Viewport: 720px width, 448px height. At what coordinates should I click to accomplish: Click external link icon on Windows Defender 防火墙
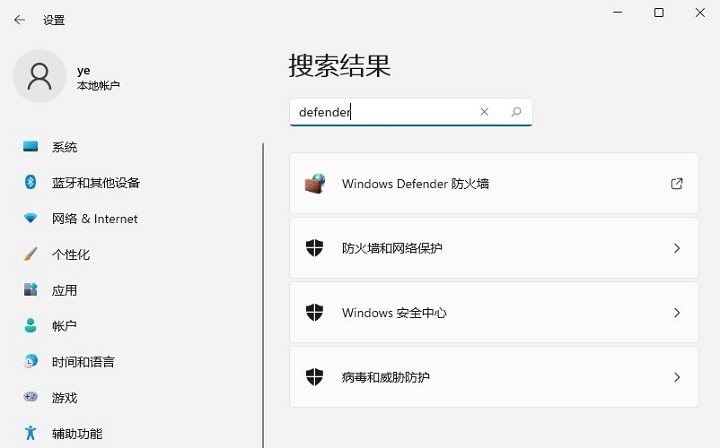(x=677, y=184)
